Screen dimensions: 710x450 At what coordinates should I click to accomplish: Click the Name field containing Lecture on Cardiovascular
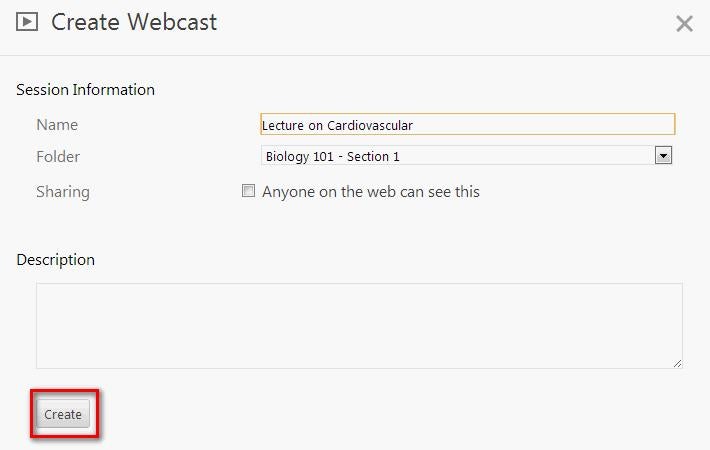click(x=468, y=124)
